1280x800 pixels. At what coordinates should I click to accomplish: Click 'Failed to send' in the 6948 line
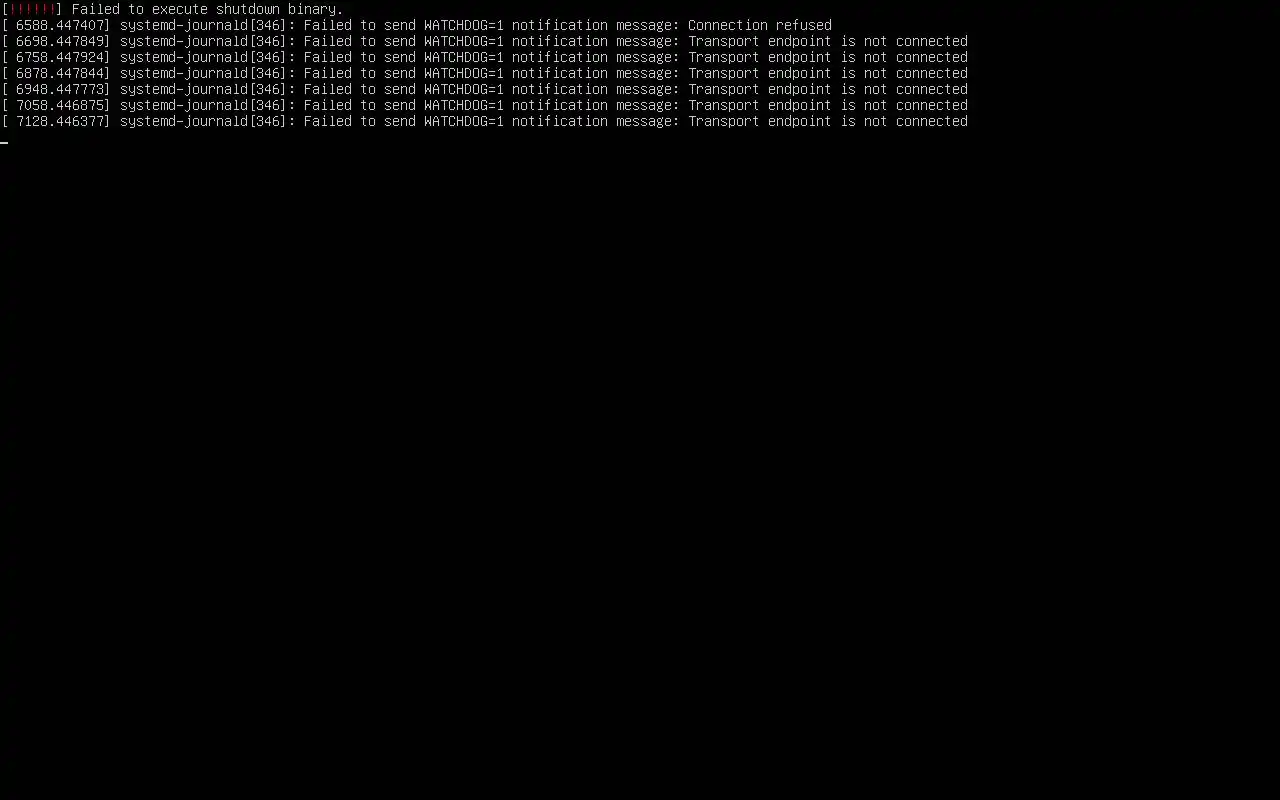tap(360, 89)
